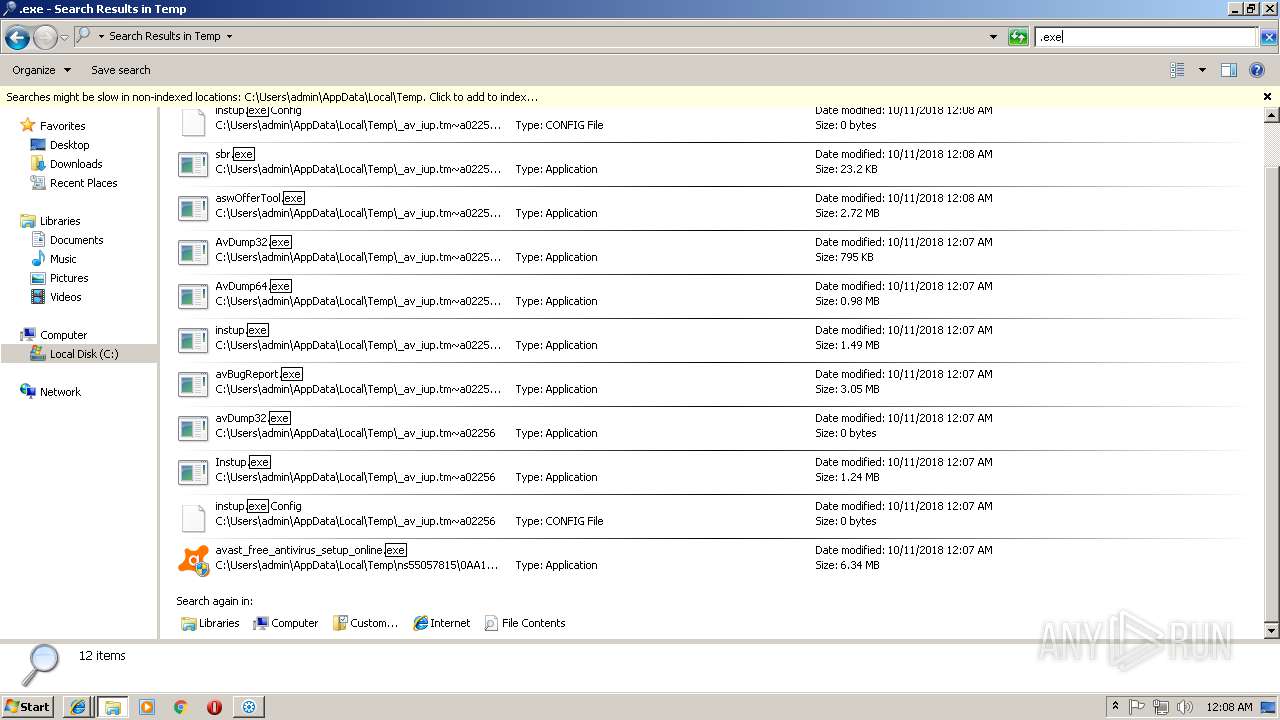The image size is (1280, 720).
Task: Select Local Disk (C:)
Action: (x=84, y=354)
